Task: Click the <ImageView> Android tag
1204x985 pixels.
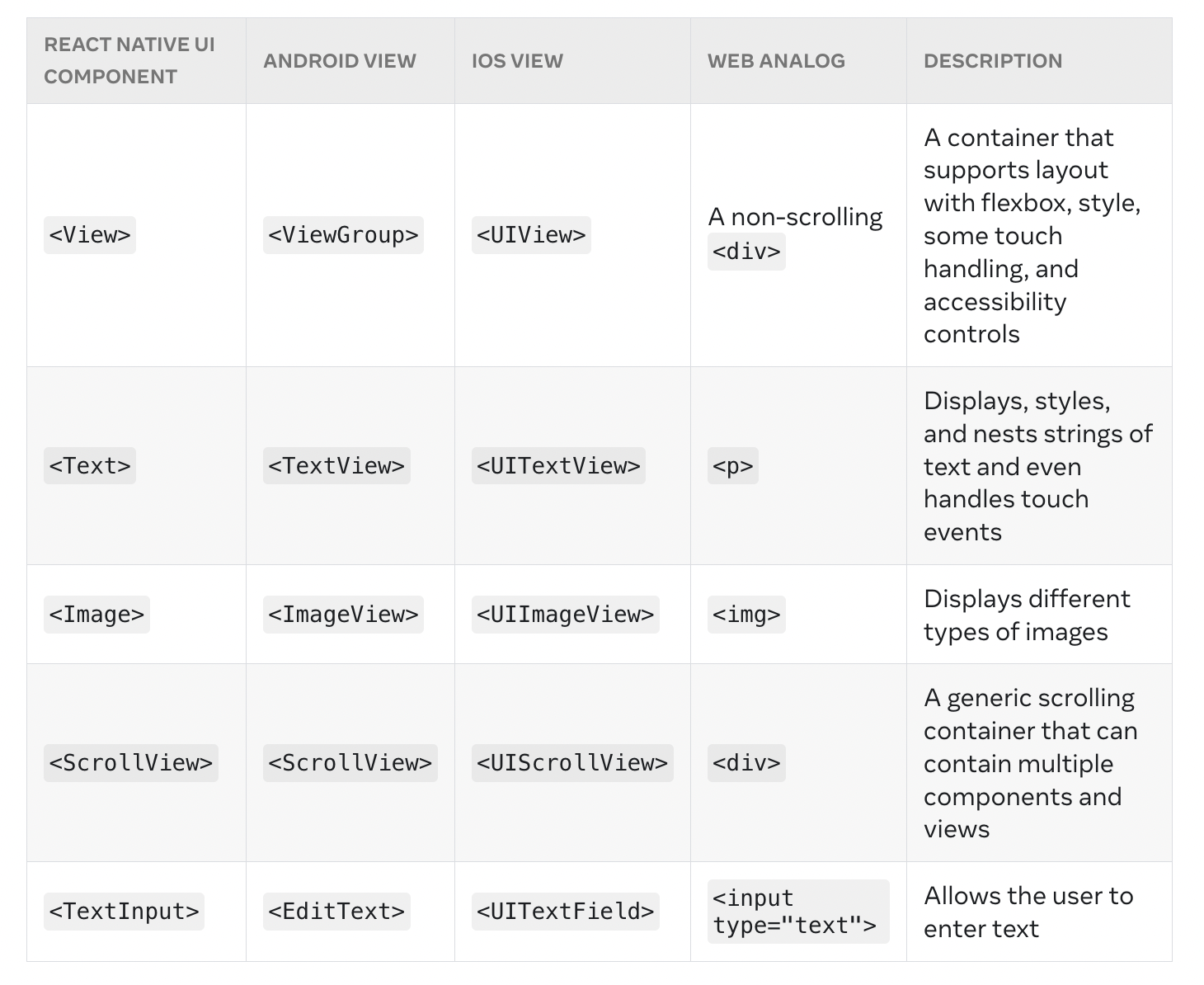Action: (342, 615)
